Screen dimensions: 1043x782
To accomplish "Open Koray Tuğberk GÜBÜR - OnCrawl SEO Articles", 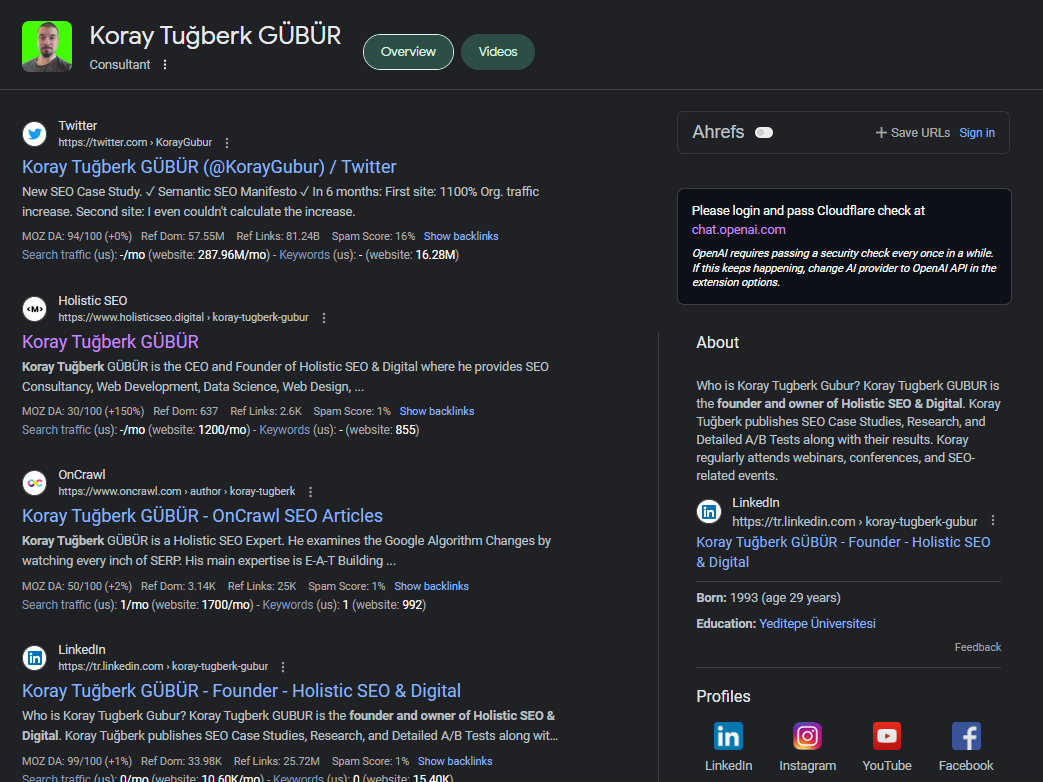I will (x=202, y=516).
